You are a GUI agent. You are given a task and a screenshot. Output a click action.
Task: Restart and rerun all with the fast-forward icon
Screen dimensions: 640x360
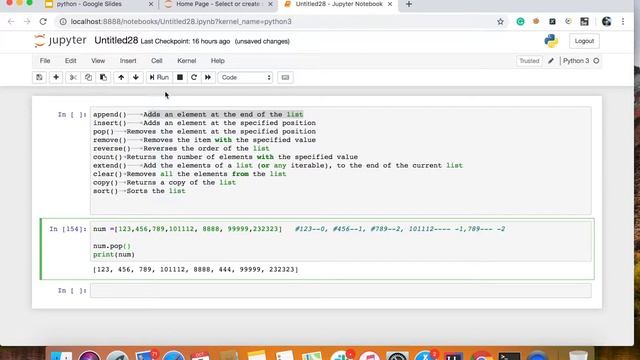(208, 77)
